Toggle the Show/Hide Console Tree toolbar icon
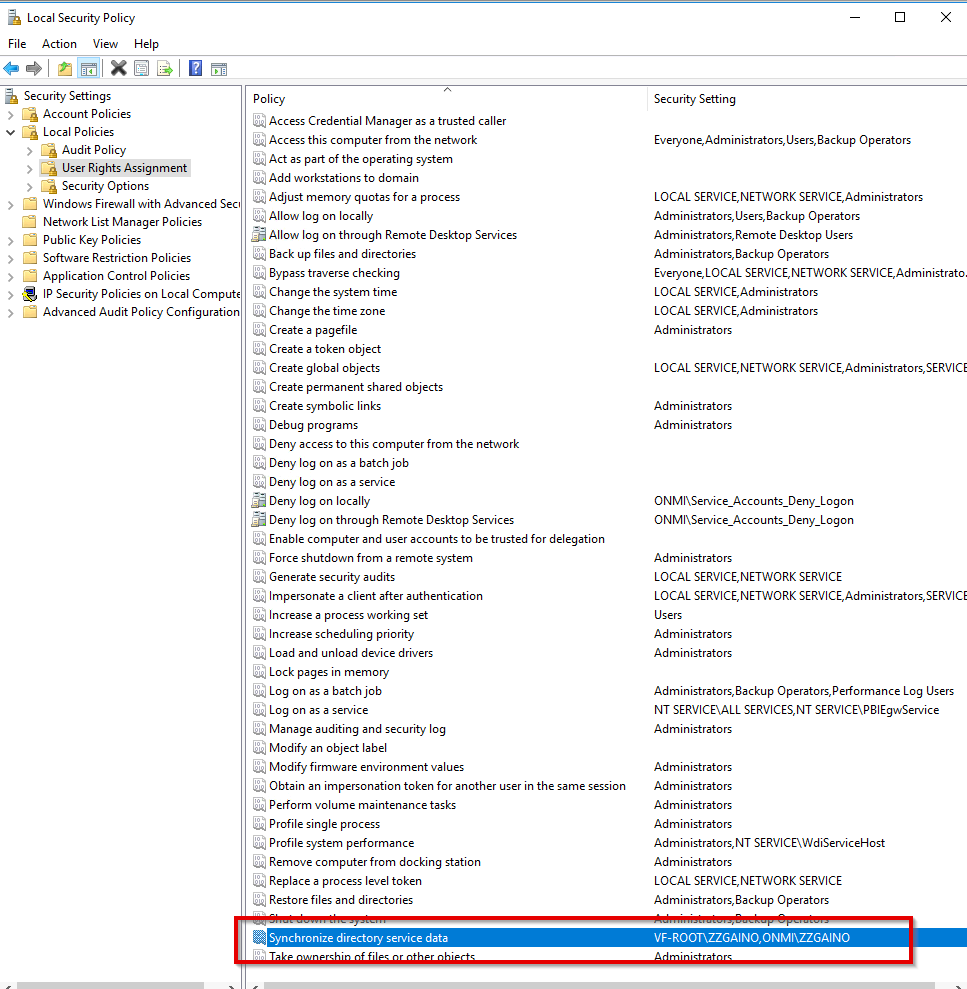Viewport: 967px width, 989px height. 89,68
